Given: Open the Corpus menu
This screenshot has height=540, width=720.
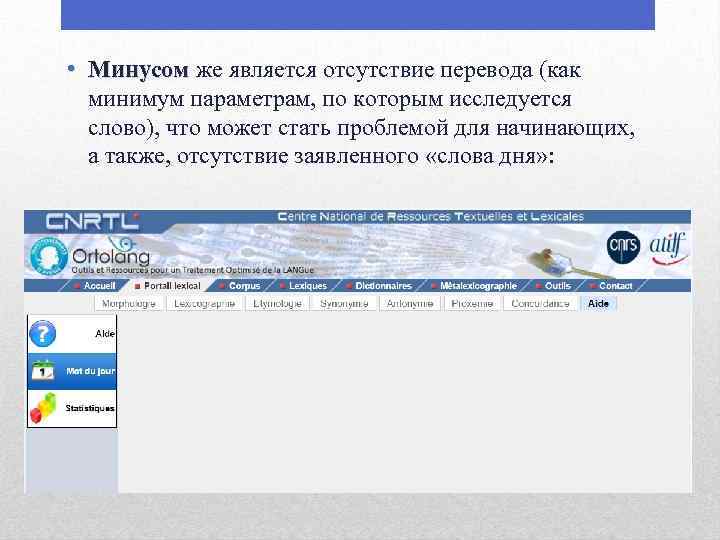Looking at the screenshot, I should coord(244,286).
